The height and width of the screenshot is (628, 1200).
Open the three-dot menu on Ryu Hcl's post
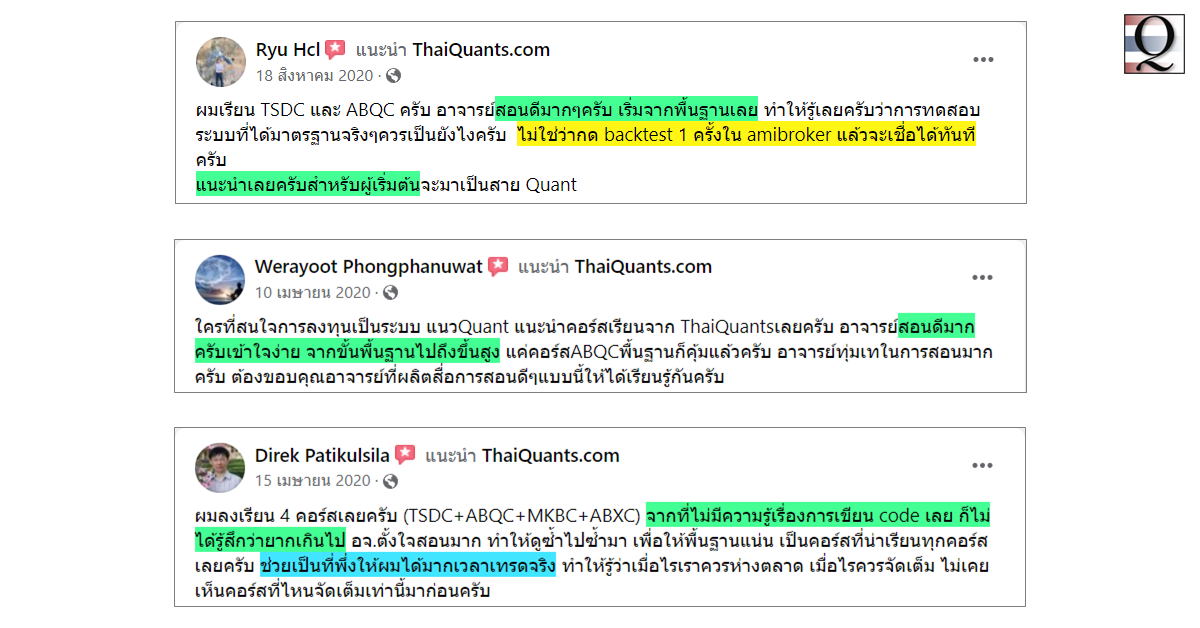click(x=984, y=59)
